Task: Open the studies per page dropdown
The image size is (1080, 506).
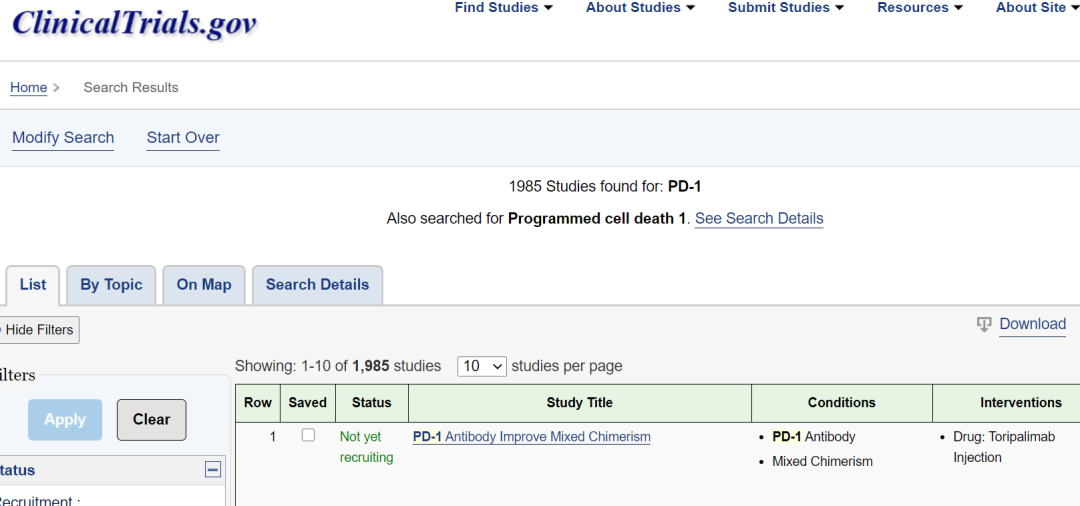Action: click(x=482, y=366)
